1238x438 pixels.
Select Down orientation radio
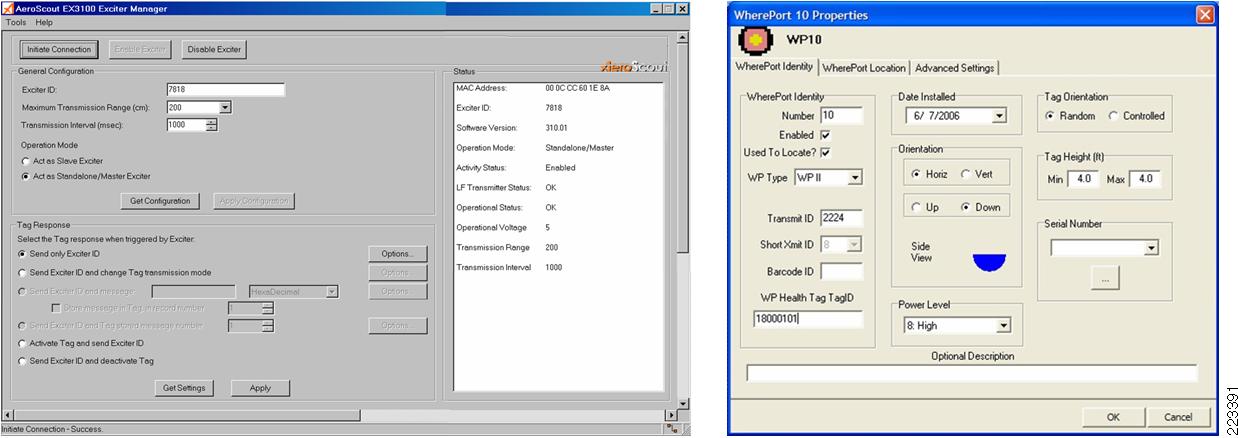tap(966, 207)
